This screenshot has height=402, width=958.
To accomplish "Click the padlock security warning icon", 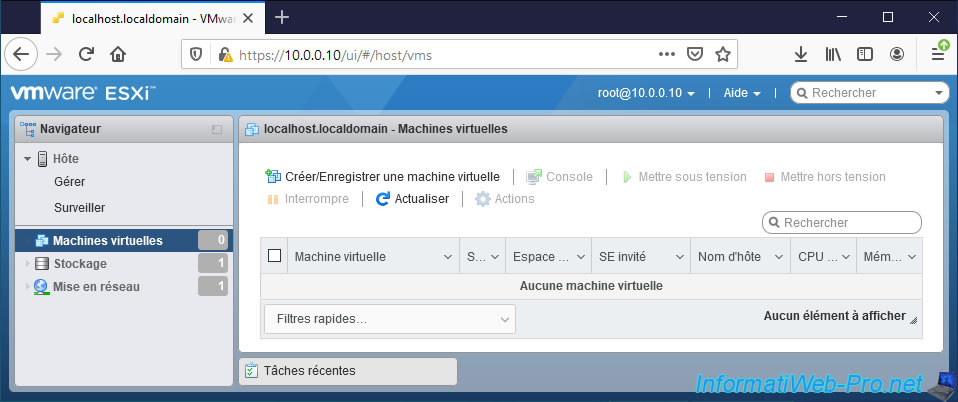I will pos(225,55).
